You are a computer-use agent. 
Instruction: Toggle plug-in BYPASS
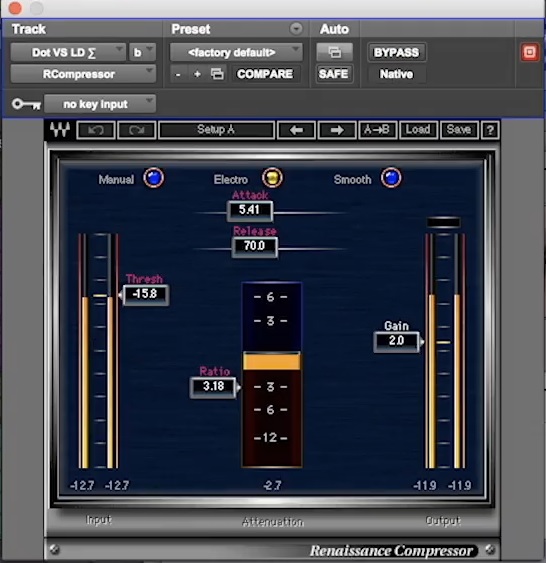pos(396,53)
